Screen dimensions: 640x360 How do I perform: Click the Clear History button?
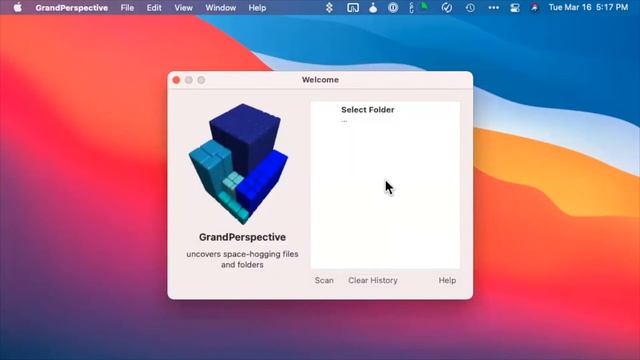pos(373,280)
